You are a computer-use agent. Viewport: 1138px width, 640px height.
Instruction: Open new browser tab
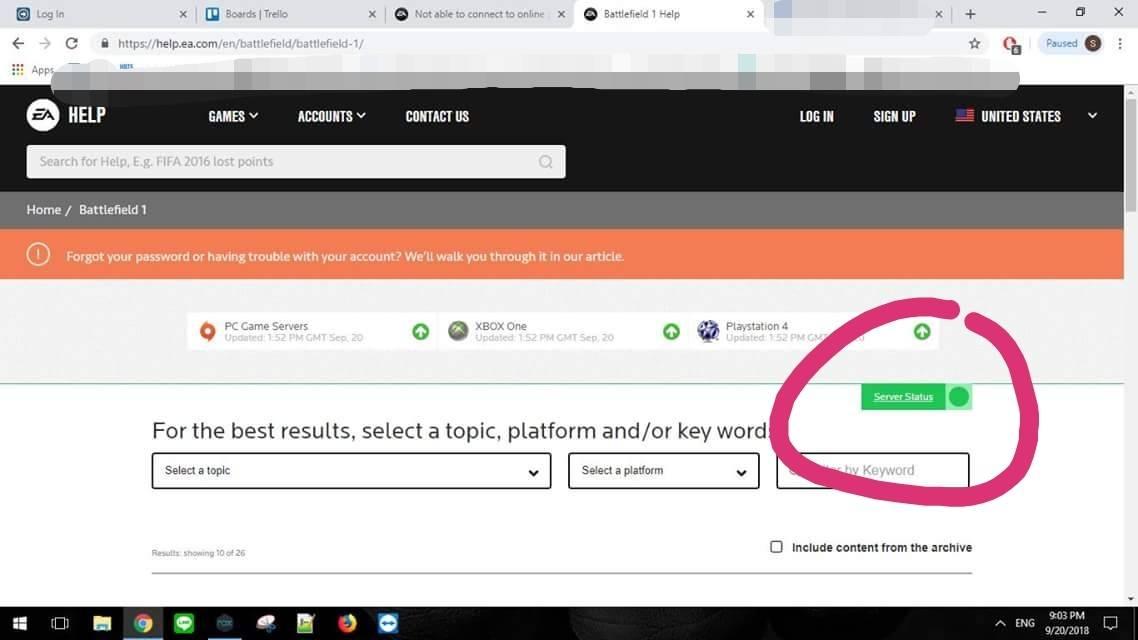click(970, 14)
